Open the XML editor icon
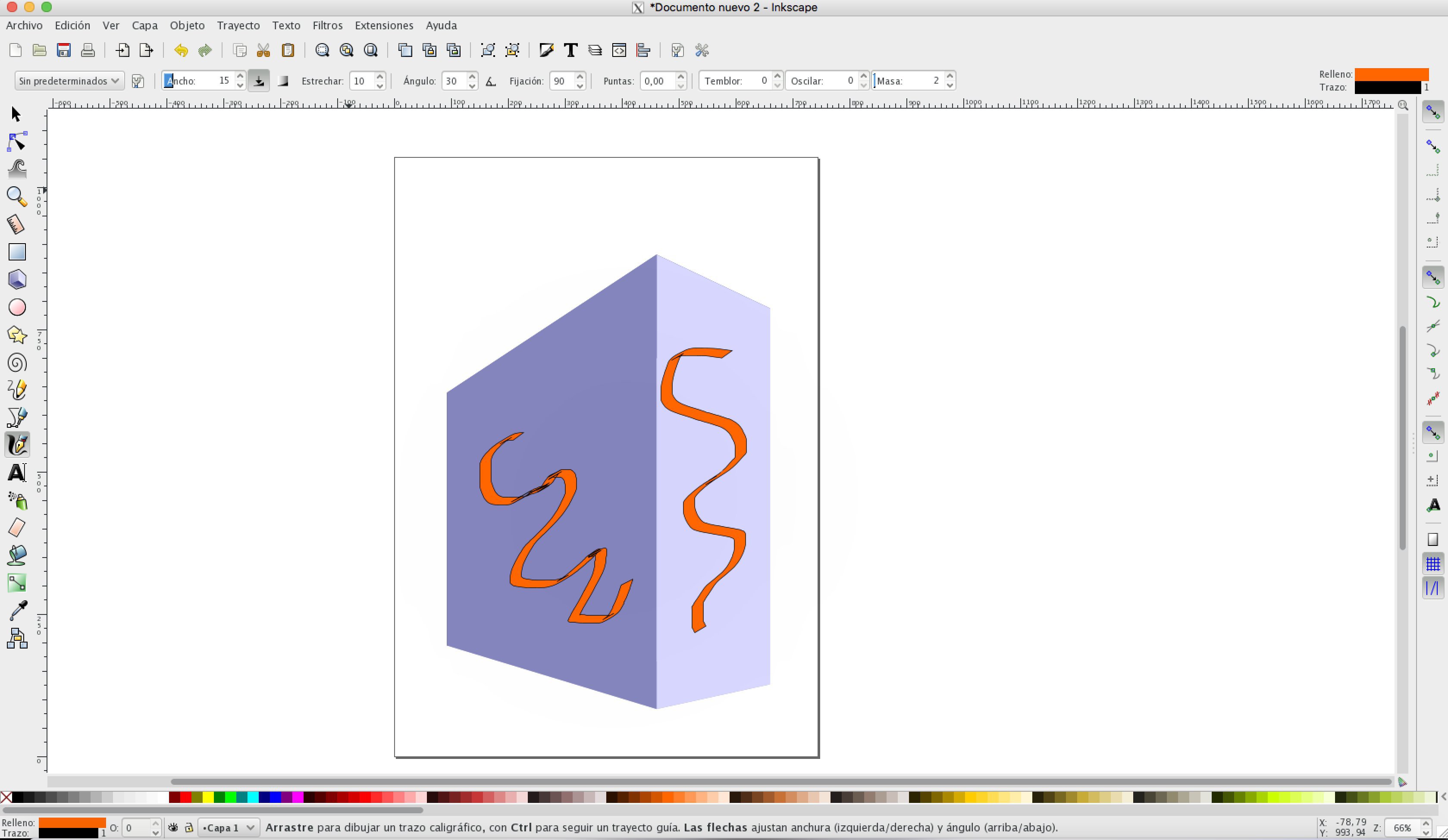Screen dimensions: 1448x840 pyautogui.click(x=619, y=50)
